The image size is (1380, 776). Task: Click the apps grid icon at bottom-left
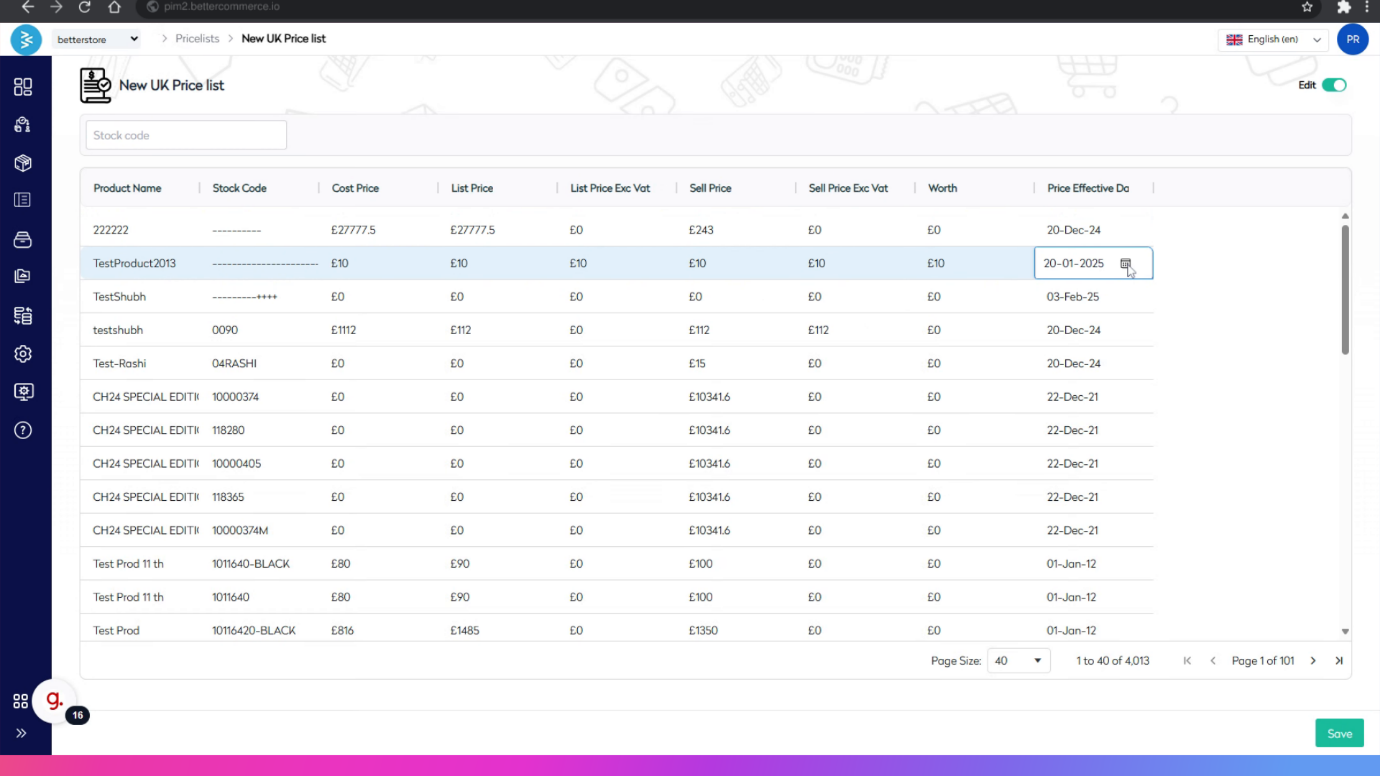tap(20, 702)
